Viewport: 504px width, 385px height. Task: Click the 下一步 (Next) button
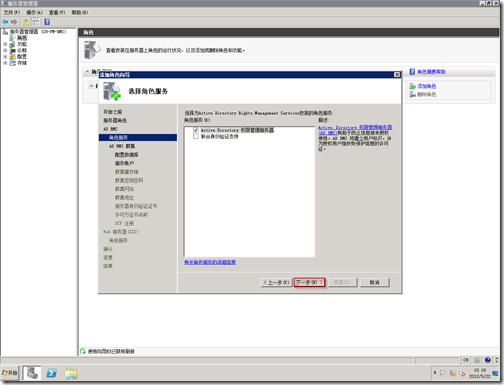coord(310,282)
